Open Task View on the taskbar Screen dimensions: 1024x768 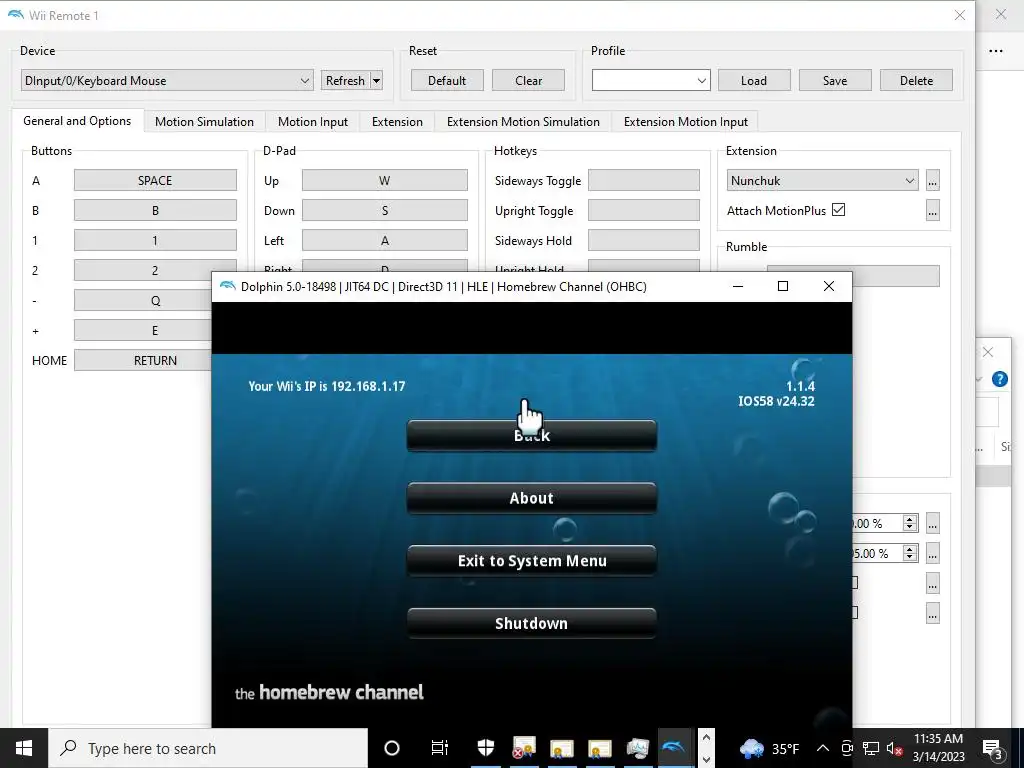(x=440, y=748)
